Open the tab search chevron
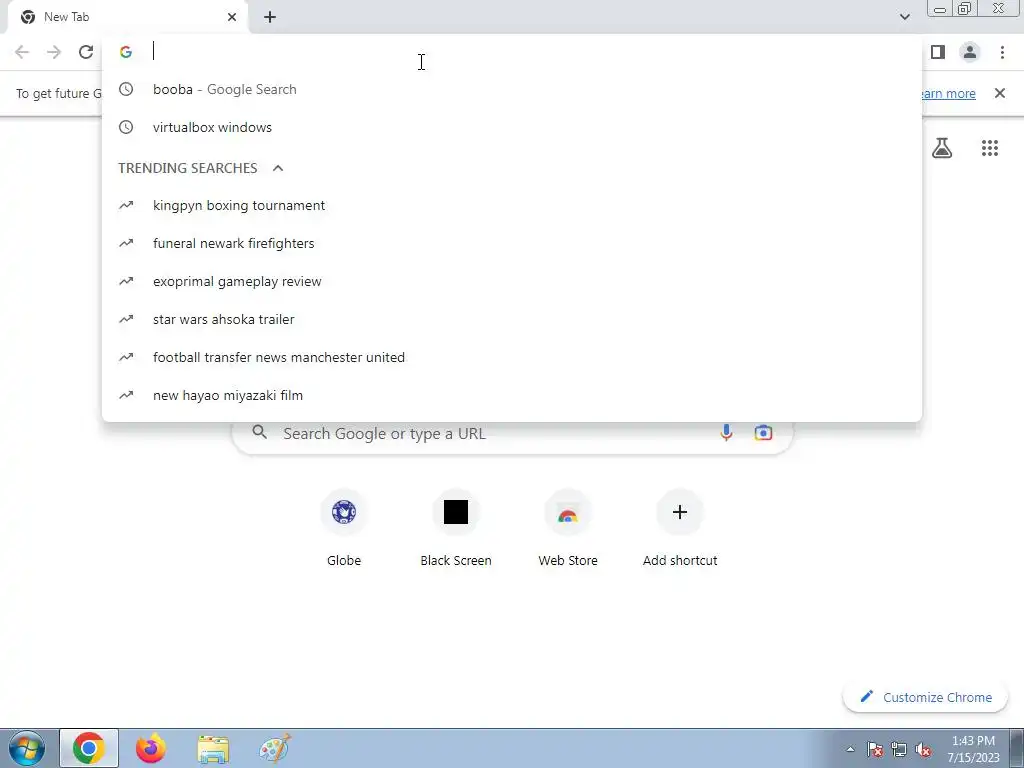Viewport: 1024px width, 768px height. (x=904, y=17)
